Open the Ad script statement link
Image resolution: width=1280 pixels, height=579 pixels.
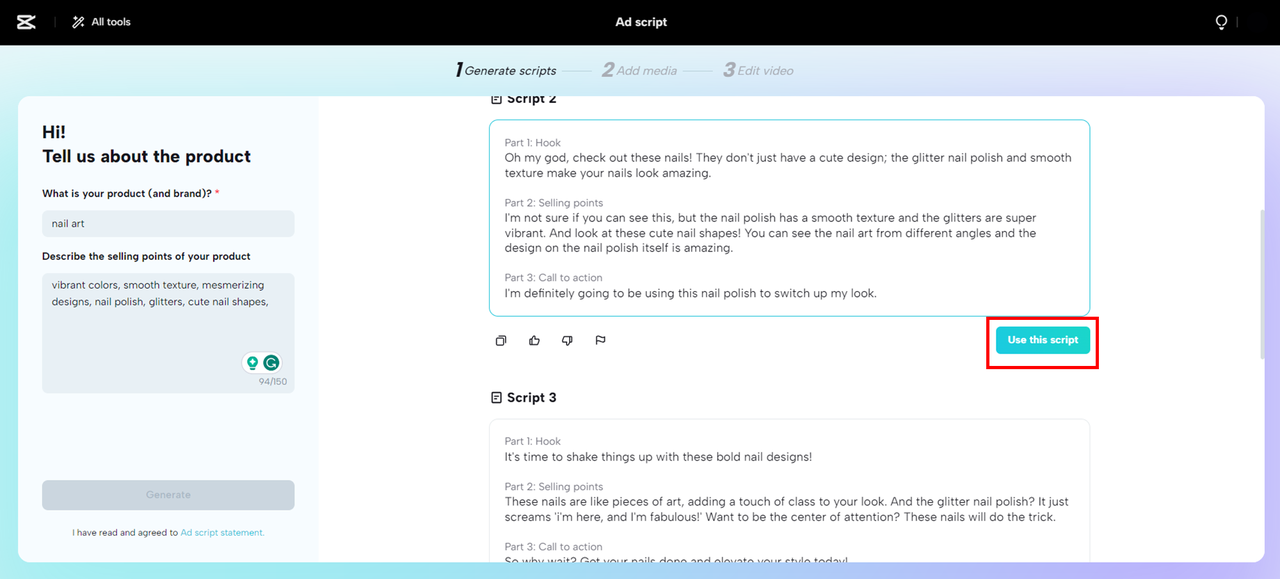pyautogui.click(x=222, y=532)
